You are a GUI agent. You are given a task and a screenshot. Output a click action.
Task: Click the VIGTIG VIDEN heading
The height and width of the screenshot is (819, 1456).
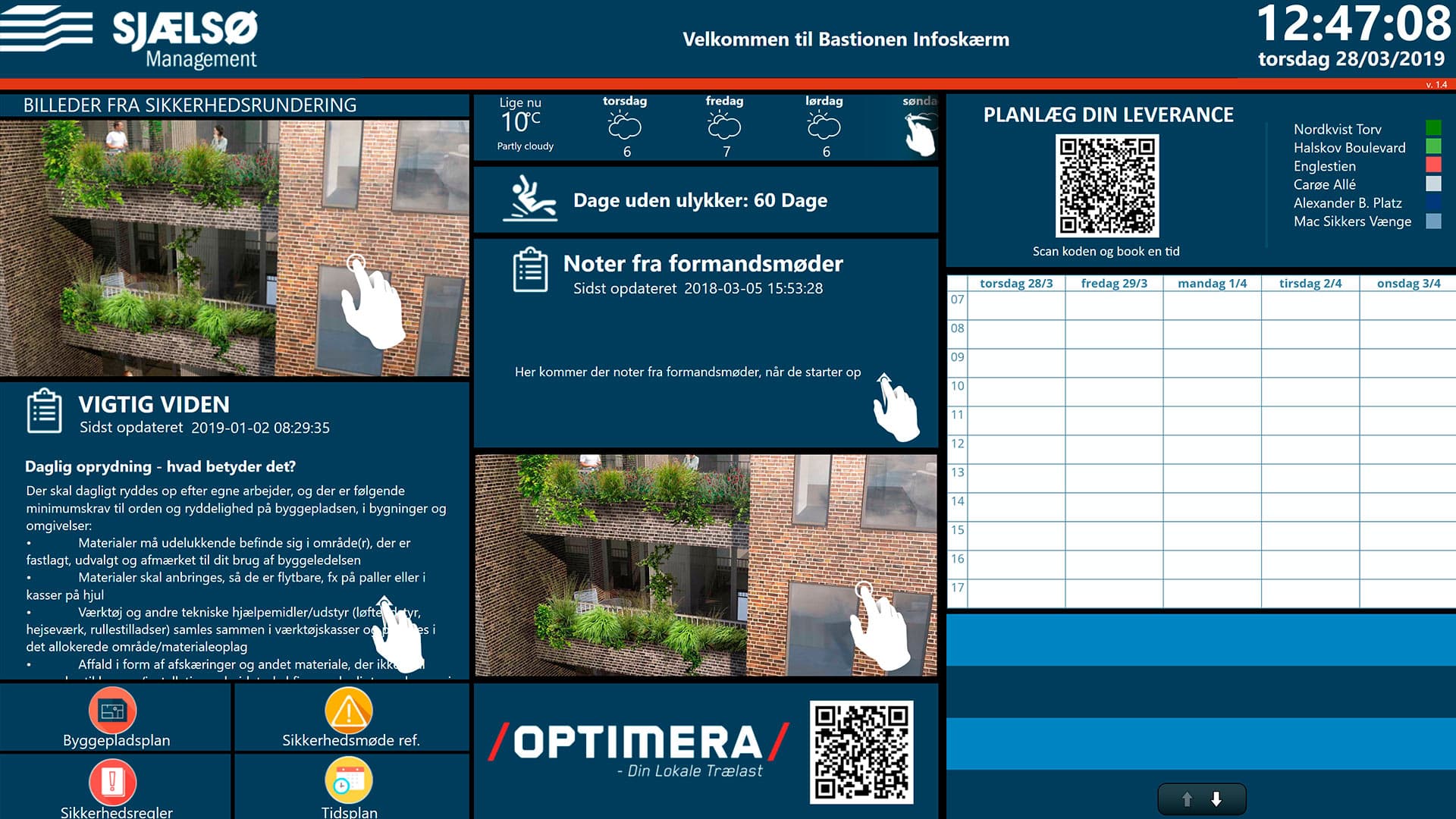154,404
